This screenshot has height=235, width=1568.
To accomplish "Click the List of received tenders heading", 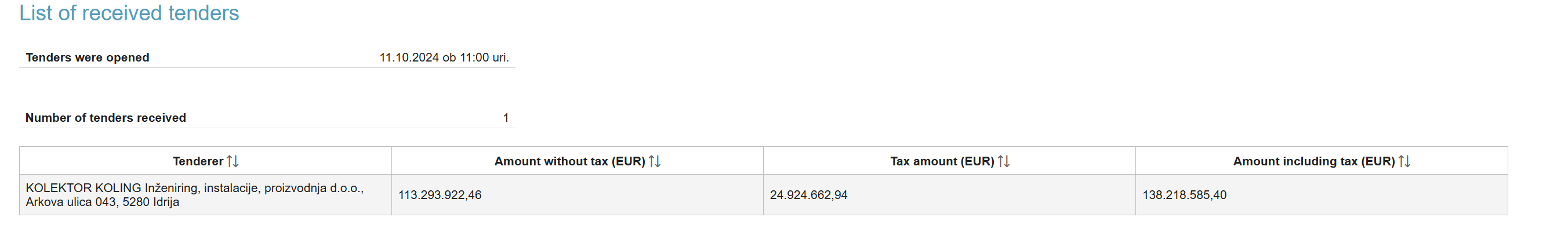I will 129,13.
